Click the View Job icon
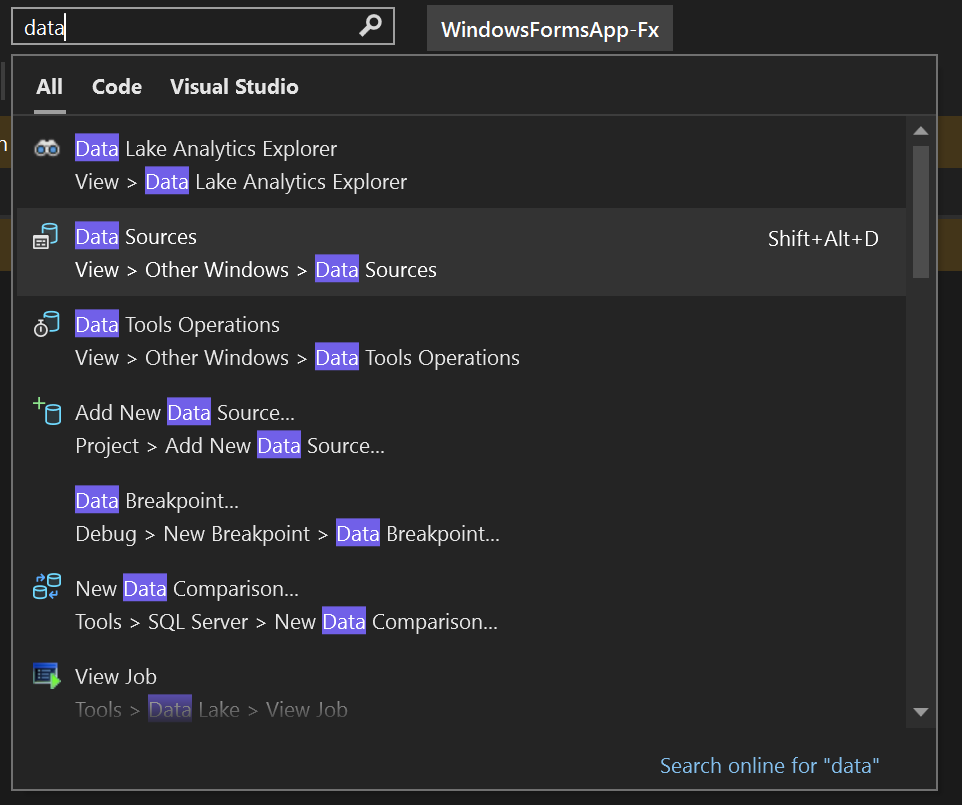This screenshot has width=962, height=805. (x=47, y=676)
